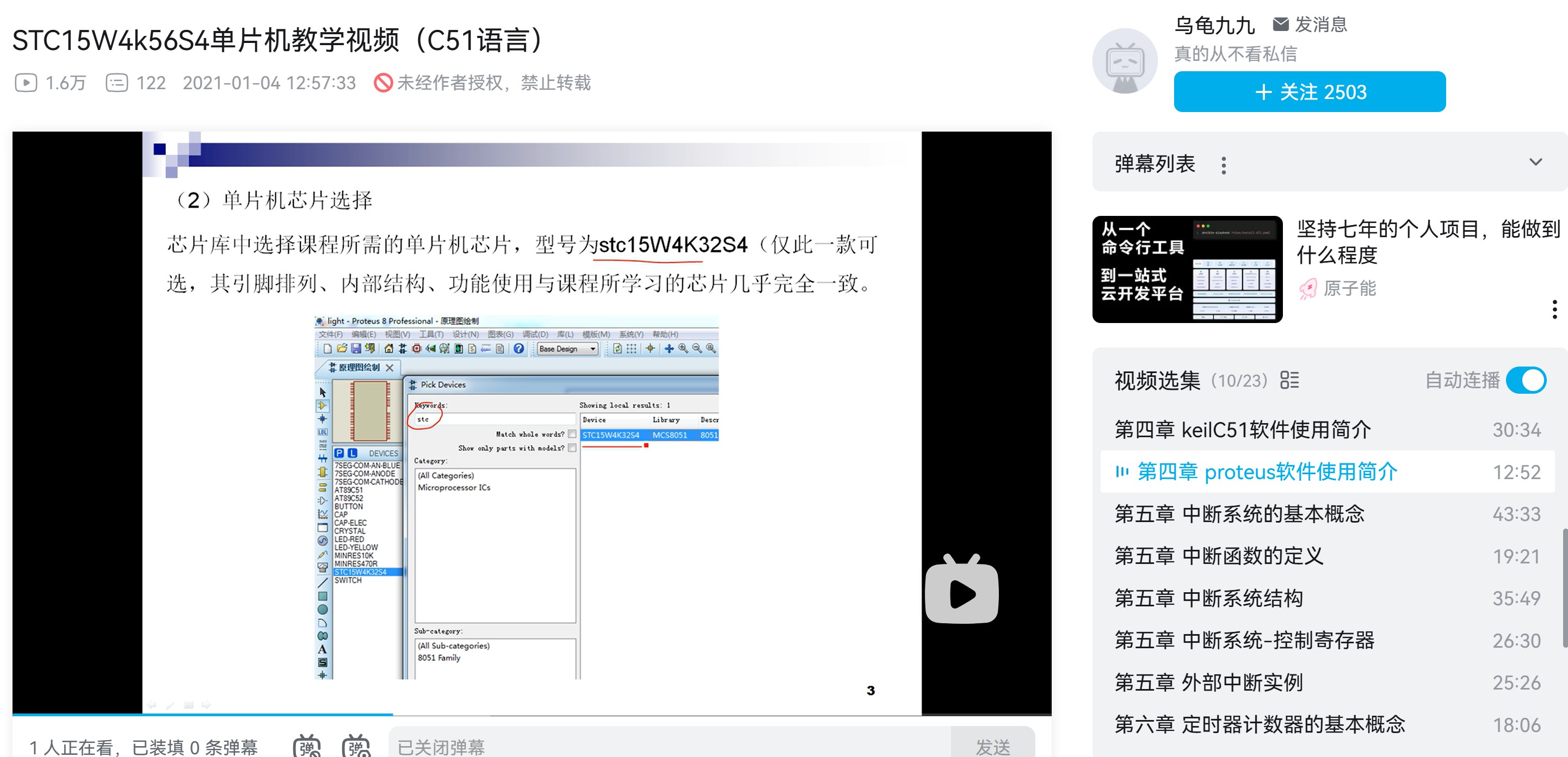Select current episode 第四章 proteus软件使用简介
This screenshot has width=1568, height=757.
tap(1327, 471)
